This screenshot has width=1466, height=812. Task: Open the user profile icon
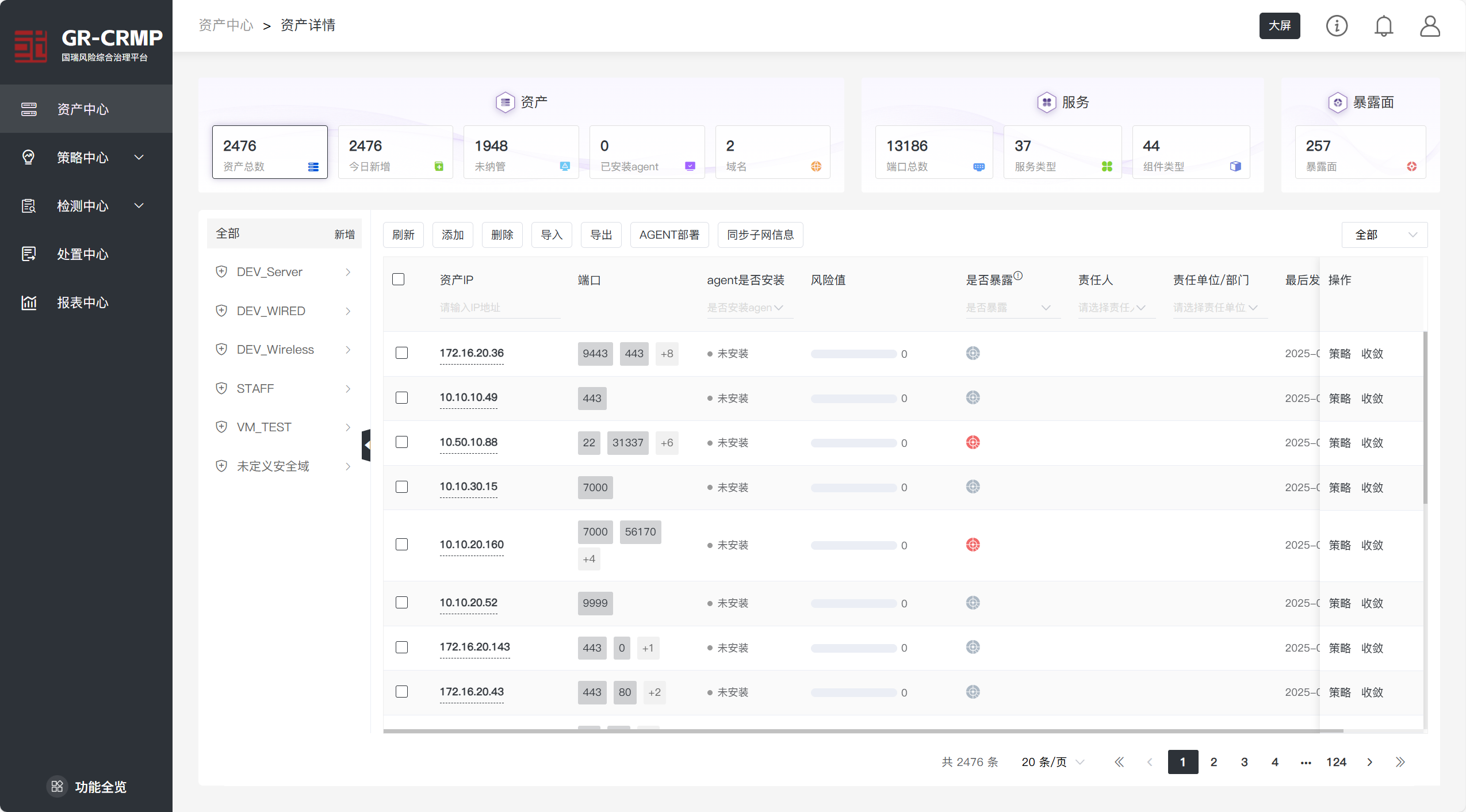tap(1429, 26)
